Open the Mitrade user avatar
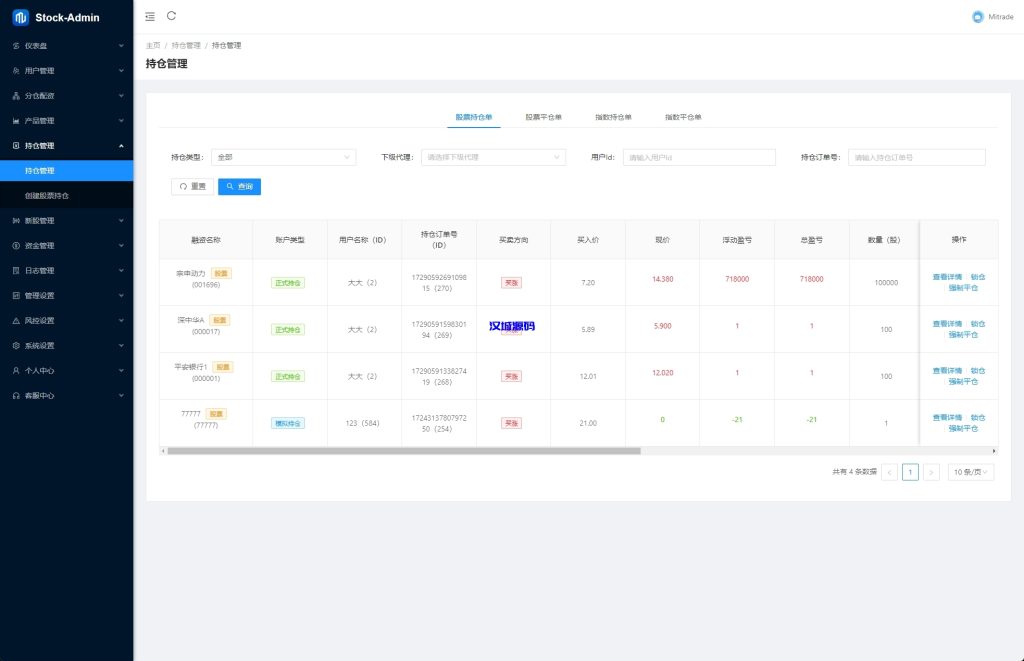 (977, 17)
